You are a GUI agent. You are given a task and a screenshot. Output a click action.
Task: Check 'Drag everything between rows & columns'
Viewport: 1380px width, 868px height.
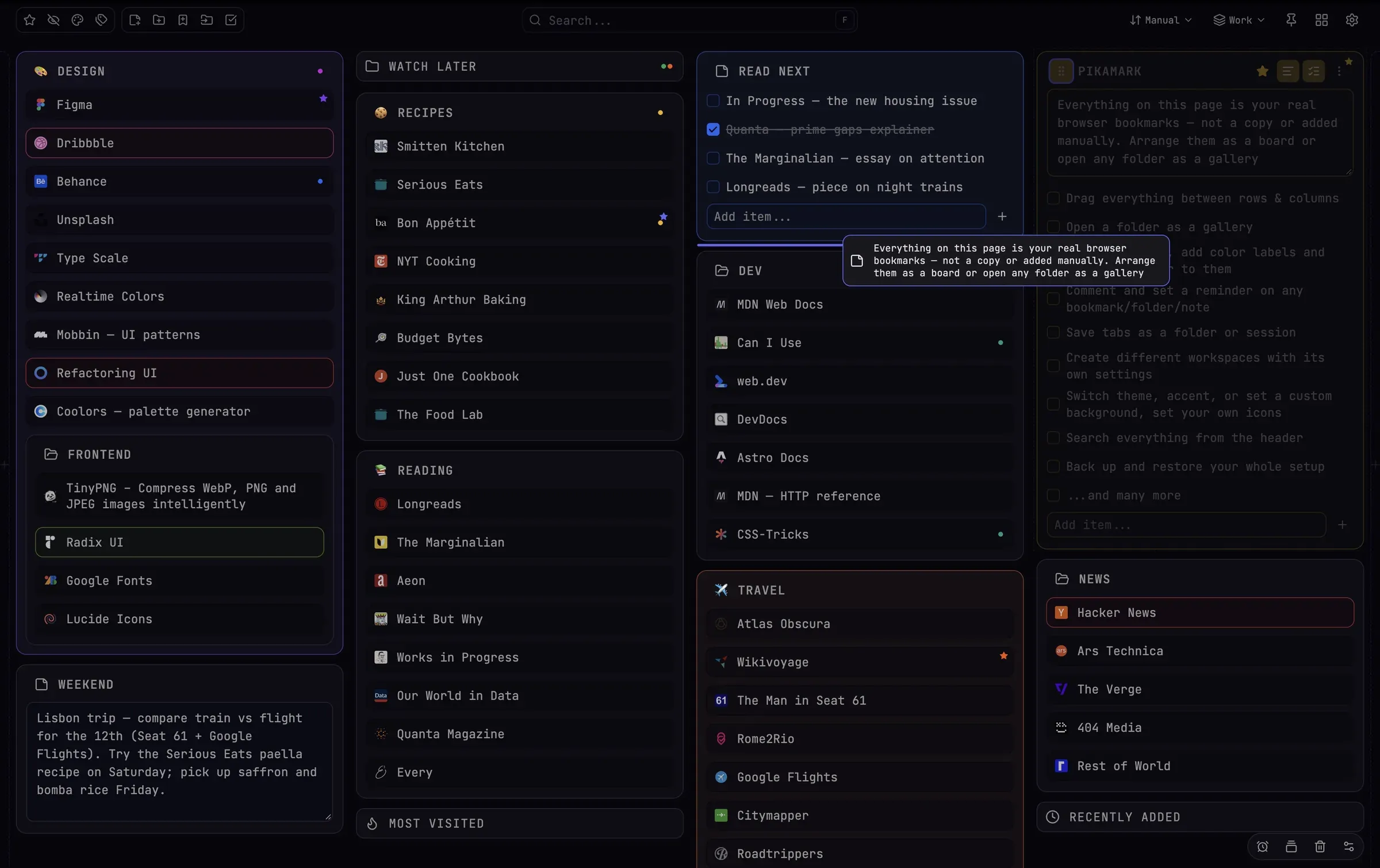tap(1053, 198)
